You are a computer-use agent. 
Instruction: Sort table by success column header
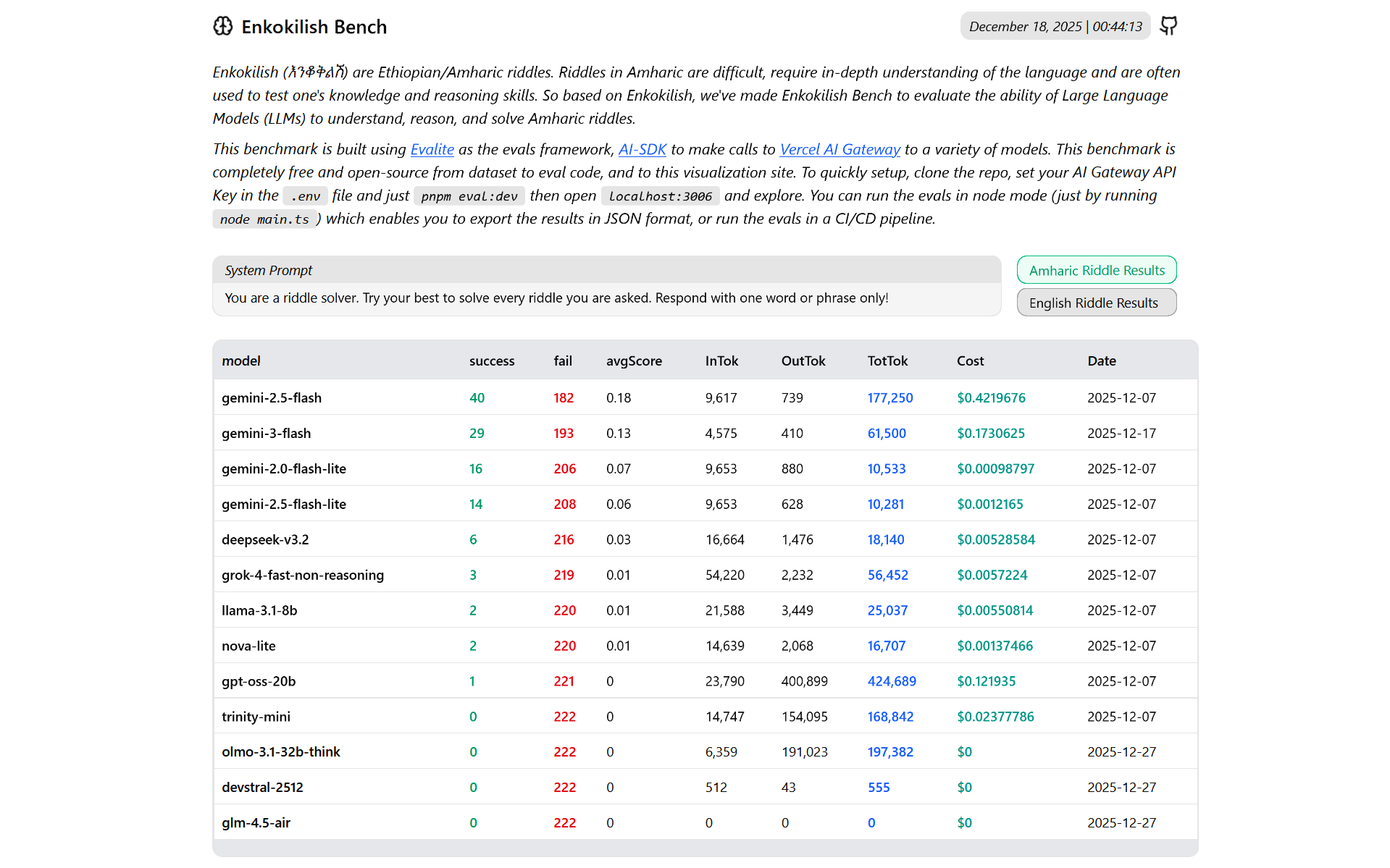[491, 361]
